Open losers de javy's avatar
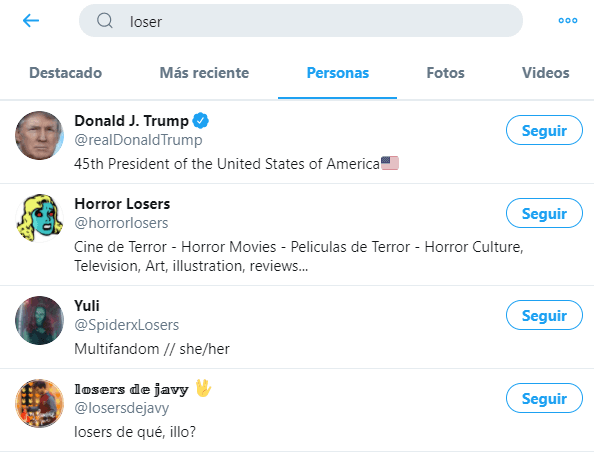This screenshot has width=594, height=462. tap(39, 403)
